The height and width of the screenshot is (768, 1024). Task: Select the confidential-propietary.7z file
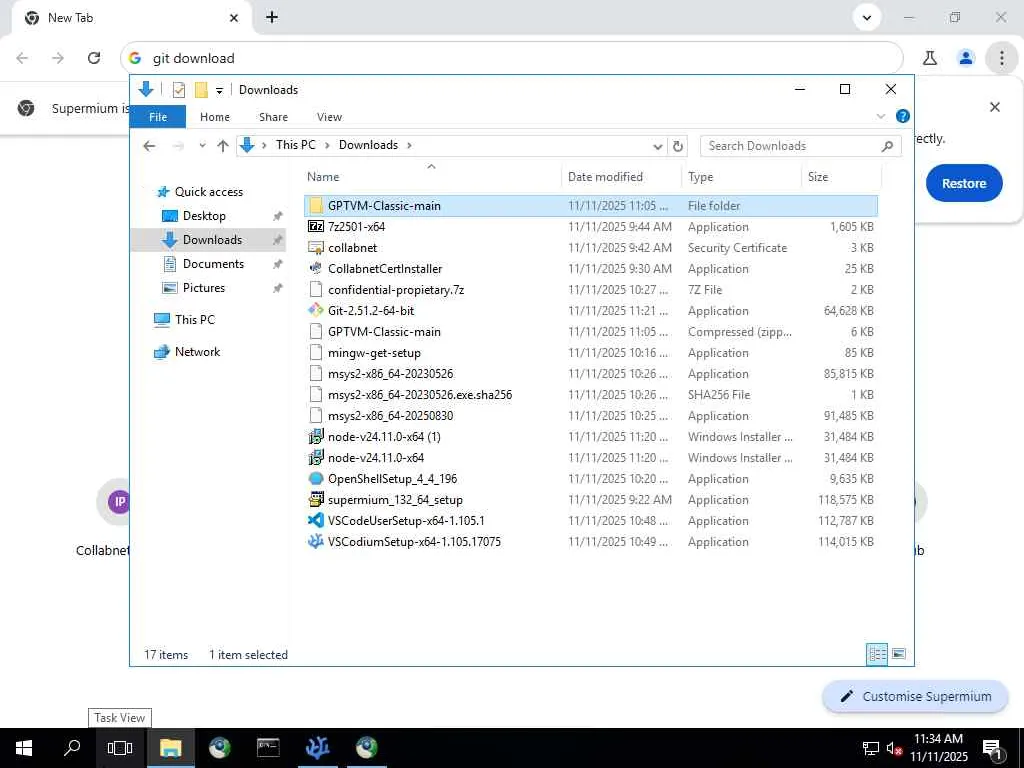(591, 289)
